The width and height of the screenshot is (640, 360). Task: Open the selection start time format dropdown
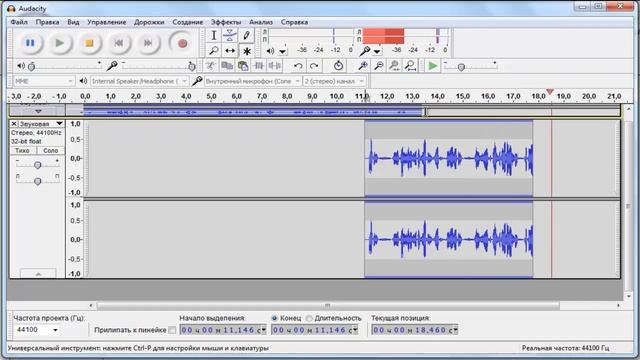pyautogui.click(x=264, y=329)
